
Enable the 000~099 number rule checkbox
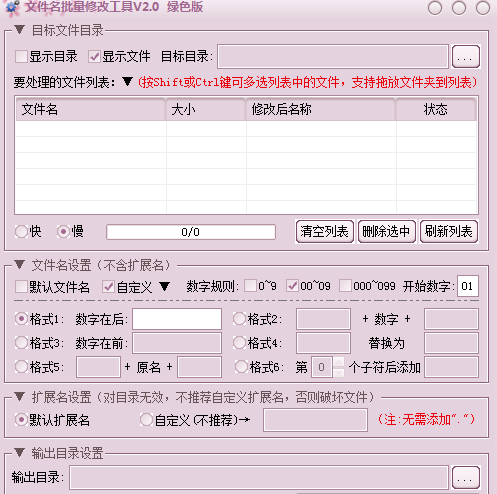345,286
